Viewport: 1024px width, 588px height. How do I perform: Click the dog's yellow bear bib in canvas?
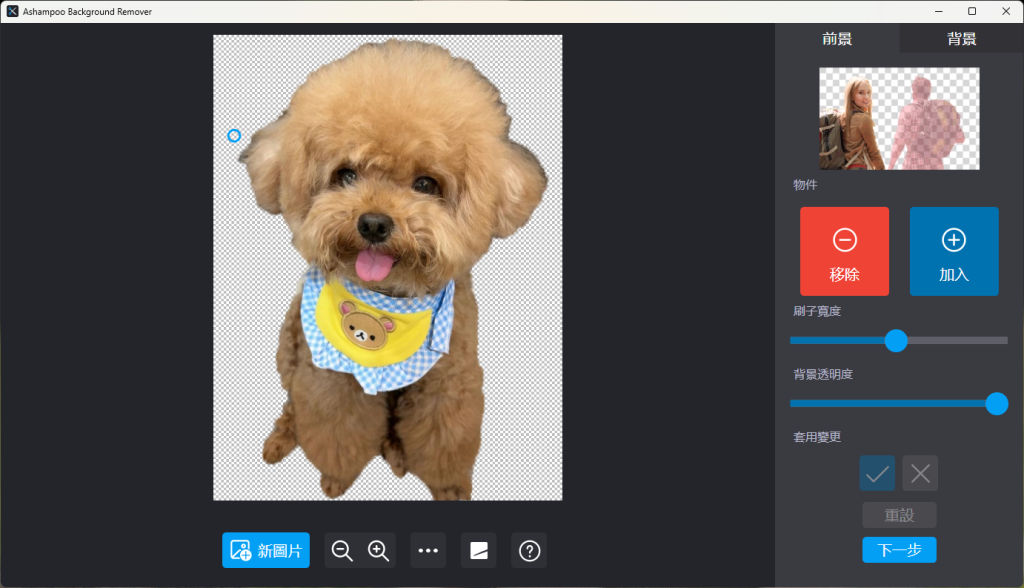click(x=370, y=325)
